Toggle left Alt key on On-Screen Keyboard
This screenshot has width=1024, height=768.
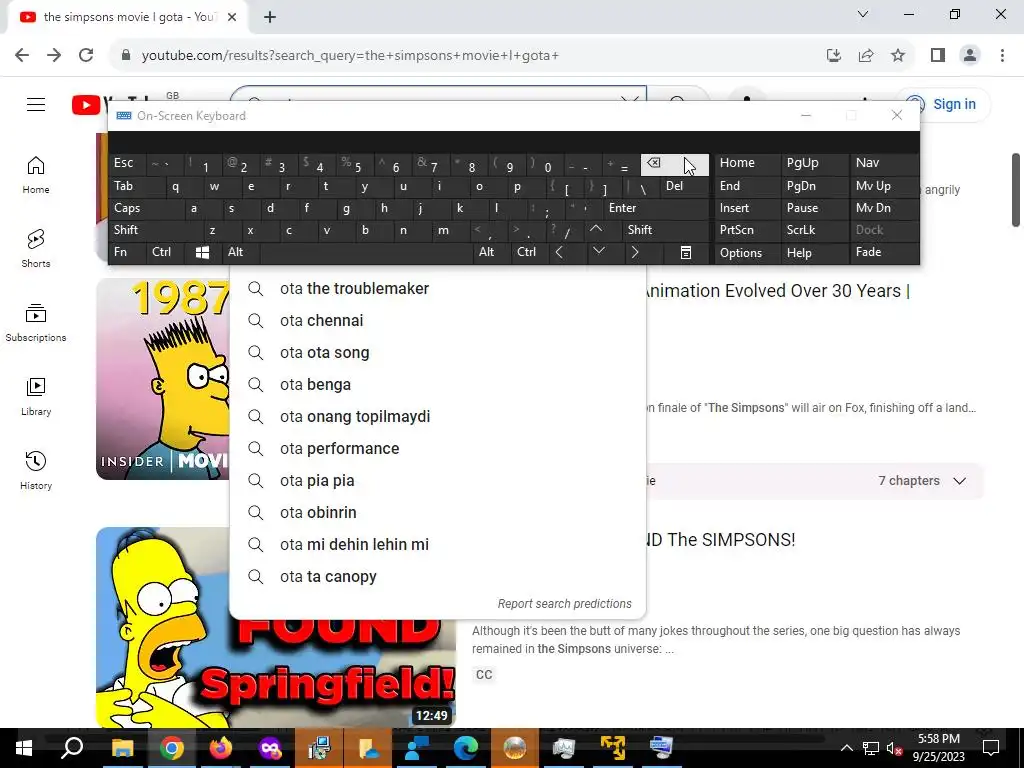pyautogui.click(x=239, y=253)
